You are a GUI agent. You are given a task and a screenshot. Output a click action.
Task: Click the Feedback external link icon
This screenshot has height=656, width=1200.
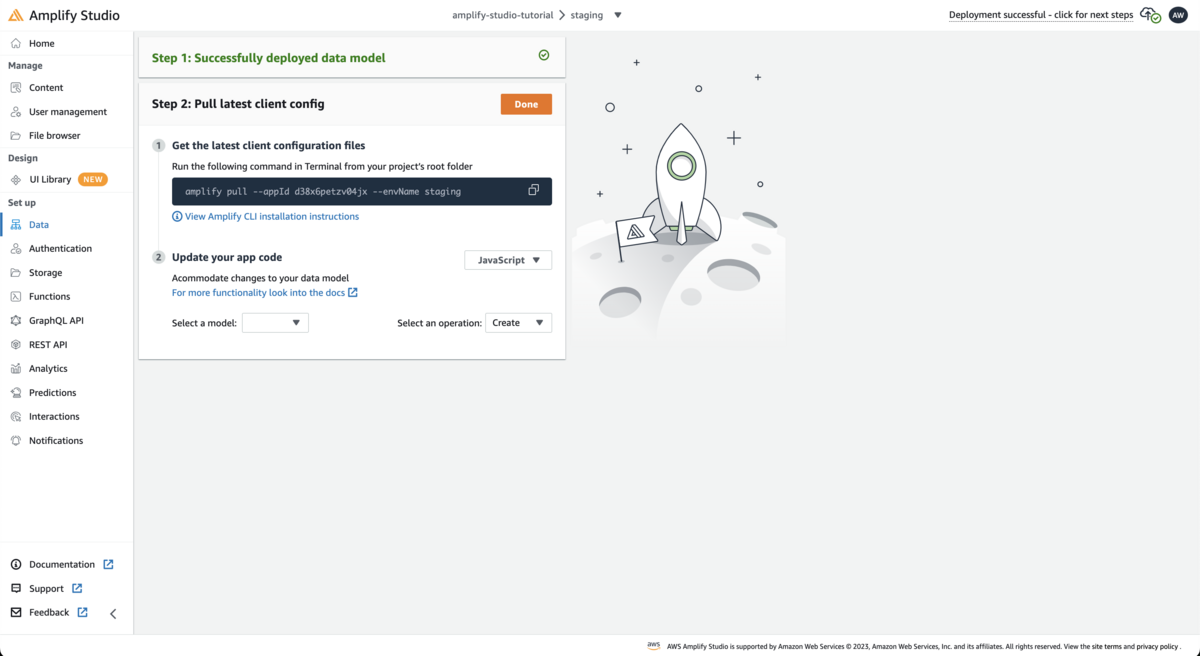[82, 612]
